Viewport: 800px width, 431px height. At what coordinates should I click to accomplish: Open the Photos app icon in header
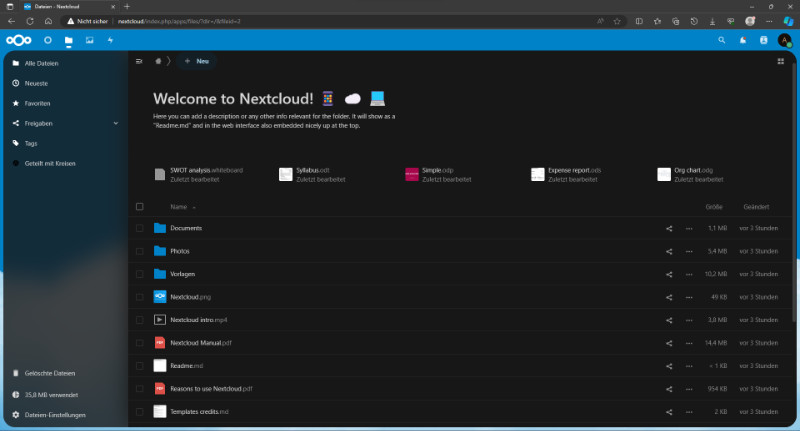90,40
